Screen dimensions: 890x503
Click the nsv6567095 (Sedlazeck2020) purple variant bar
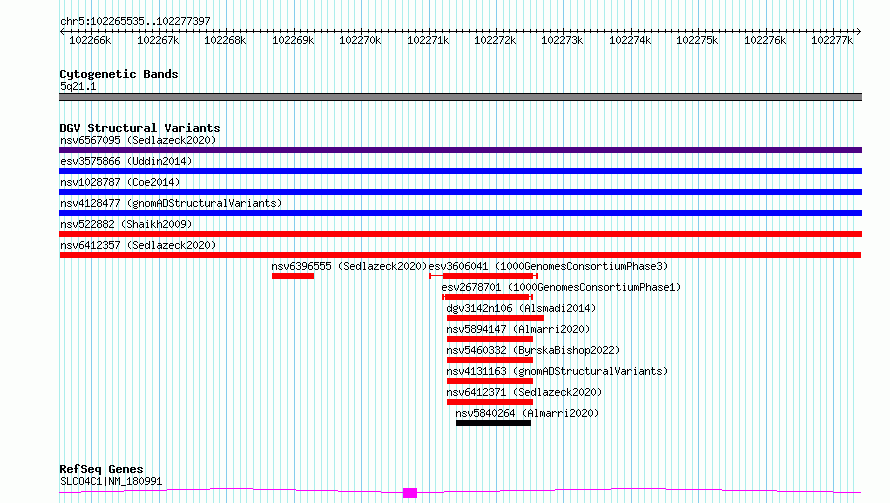pos(460,150)
